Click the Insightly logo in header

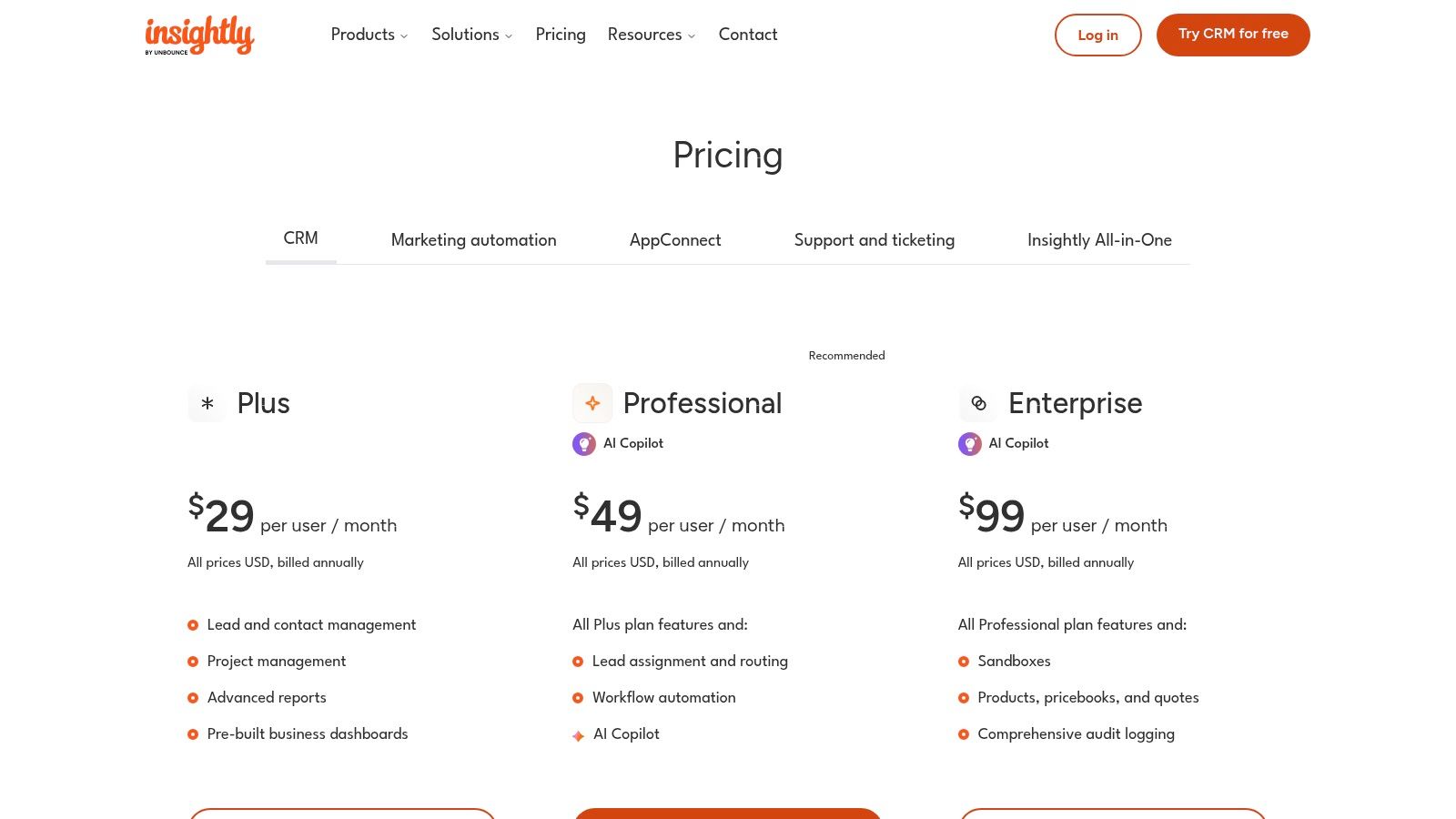[x=199, y=35]
